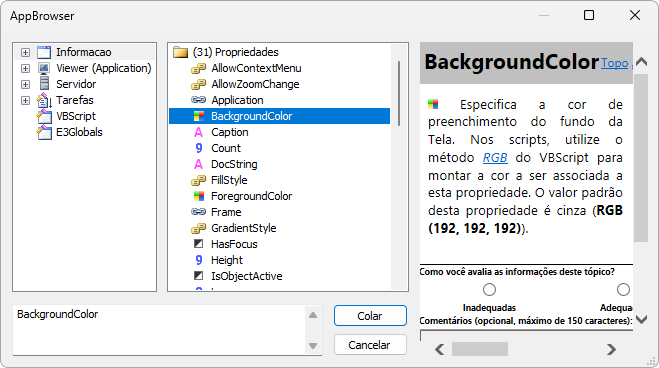Expand the Viewer (Application) node
659x368 pixels.
[x=26, y=68]
